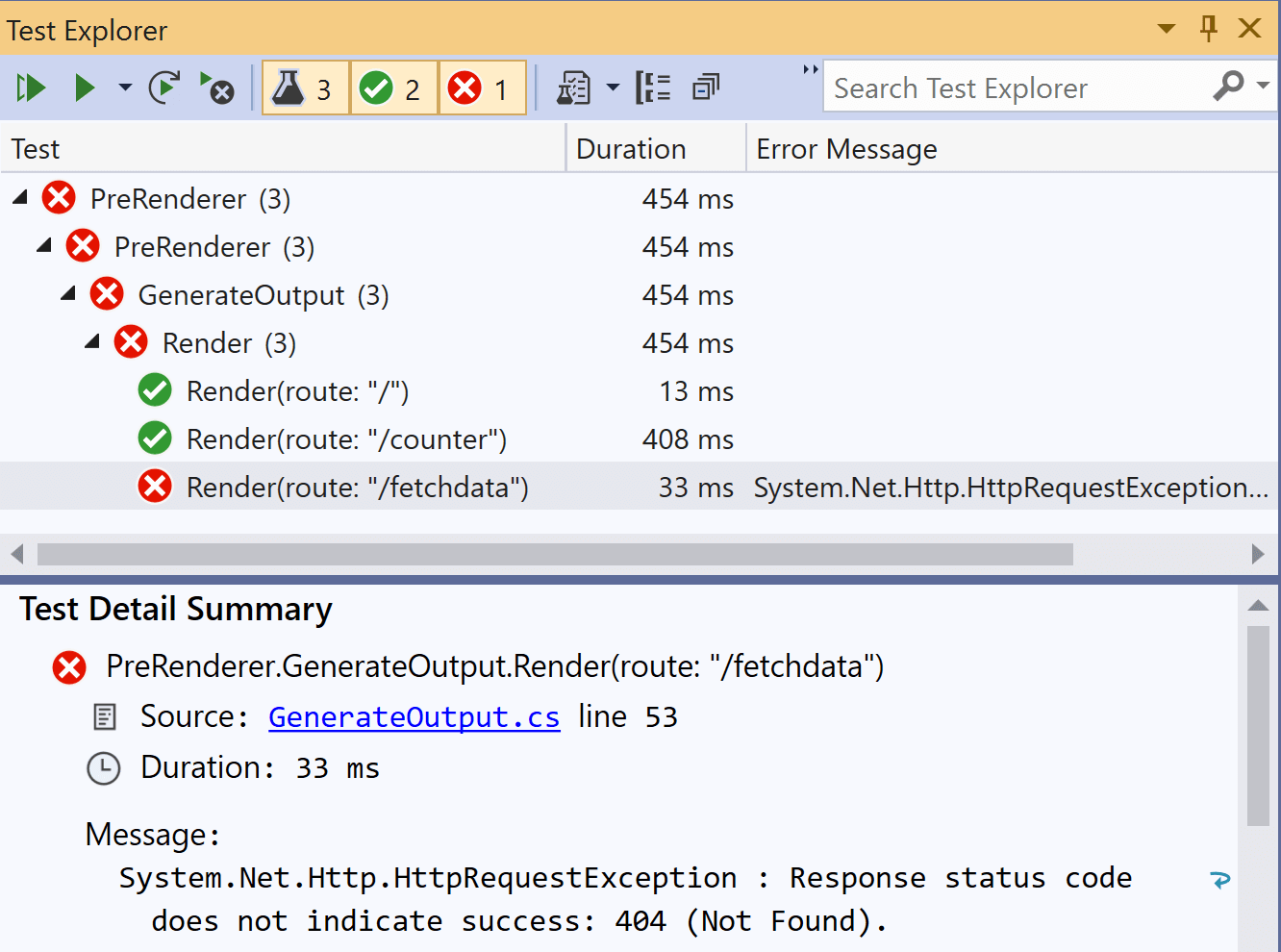Collapse the second-level PreRenderer node

click(44, 246)
